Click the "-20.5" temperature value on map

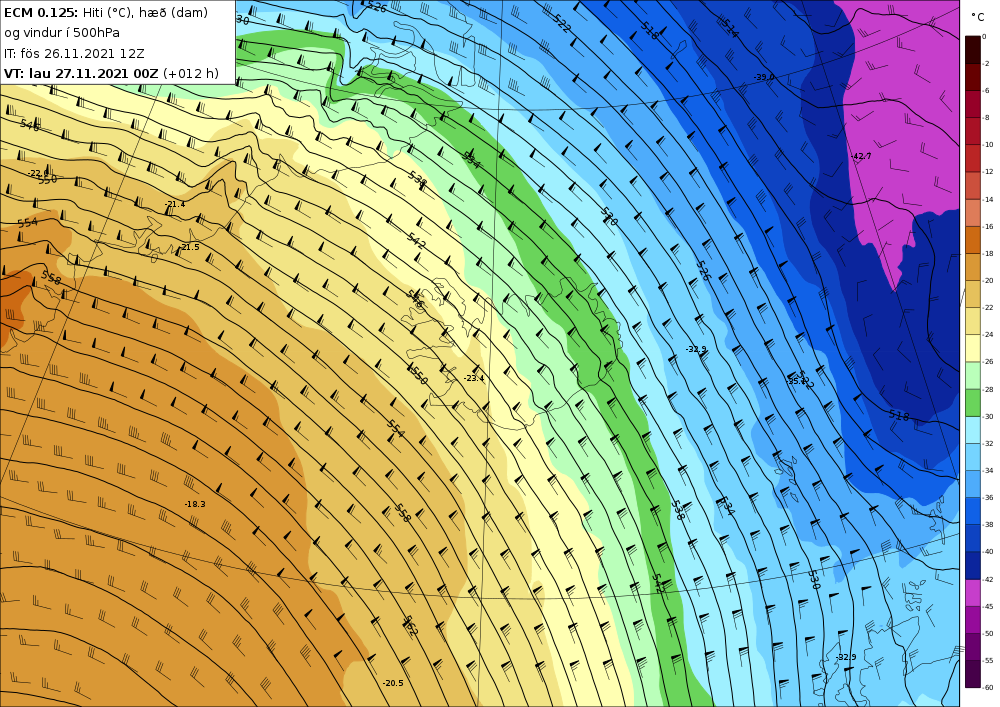tap(393, 683)
